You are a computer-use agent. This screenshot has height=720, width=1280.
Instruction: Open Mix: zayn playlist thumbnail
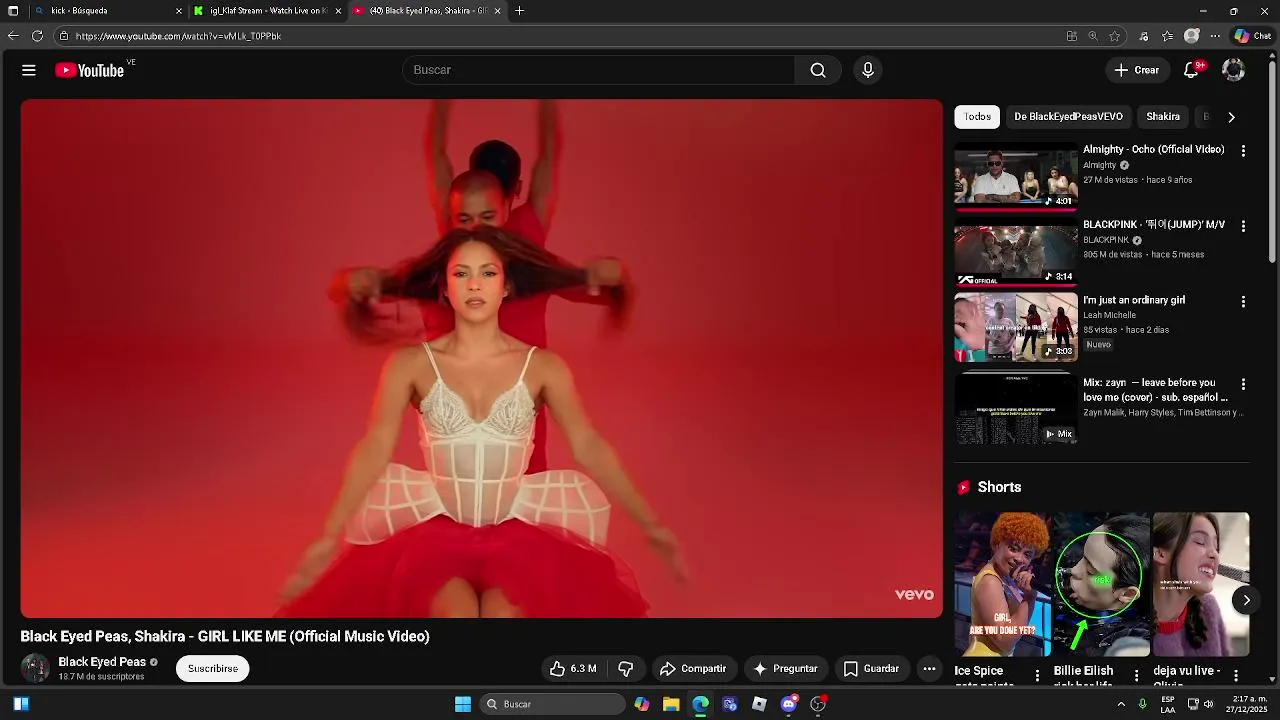coord(1016,409)
